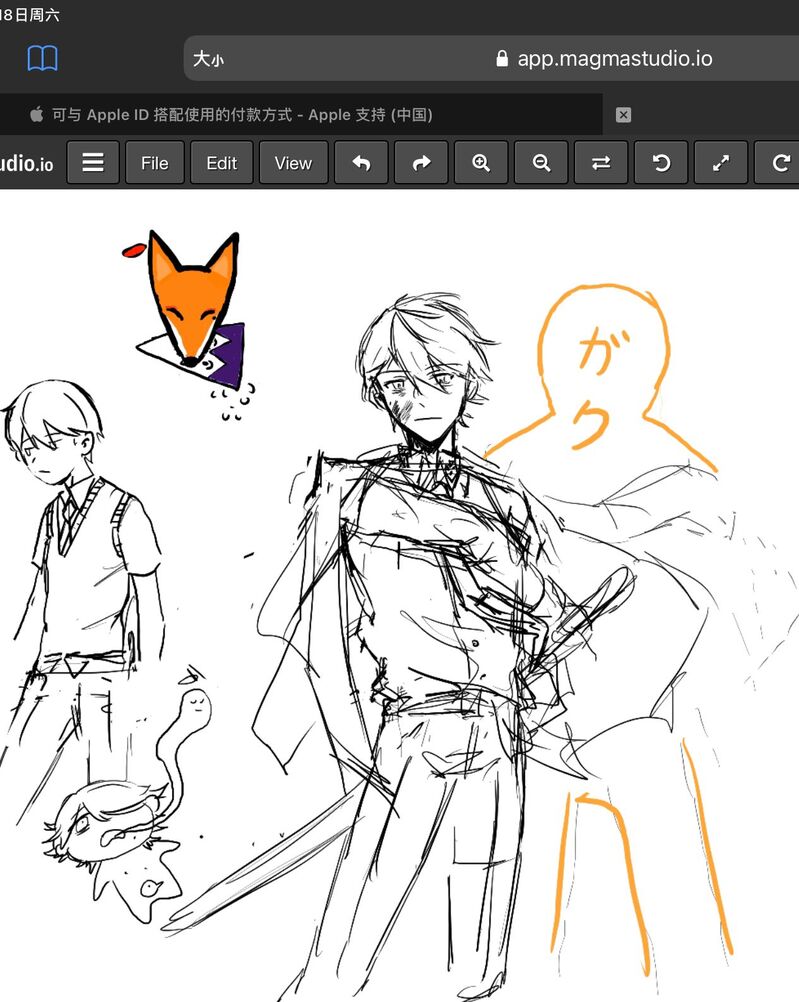Tap the lock icon beside the URL
This screenshot has height=1002, width=799.
(x=502, y=59)
